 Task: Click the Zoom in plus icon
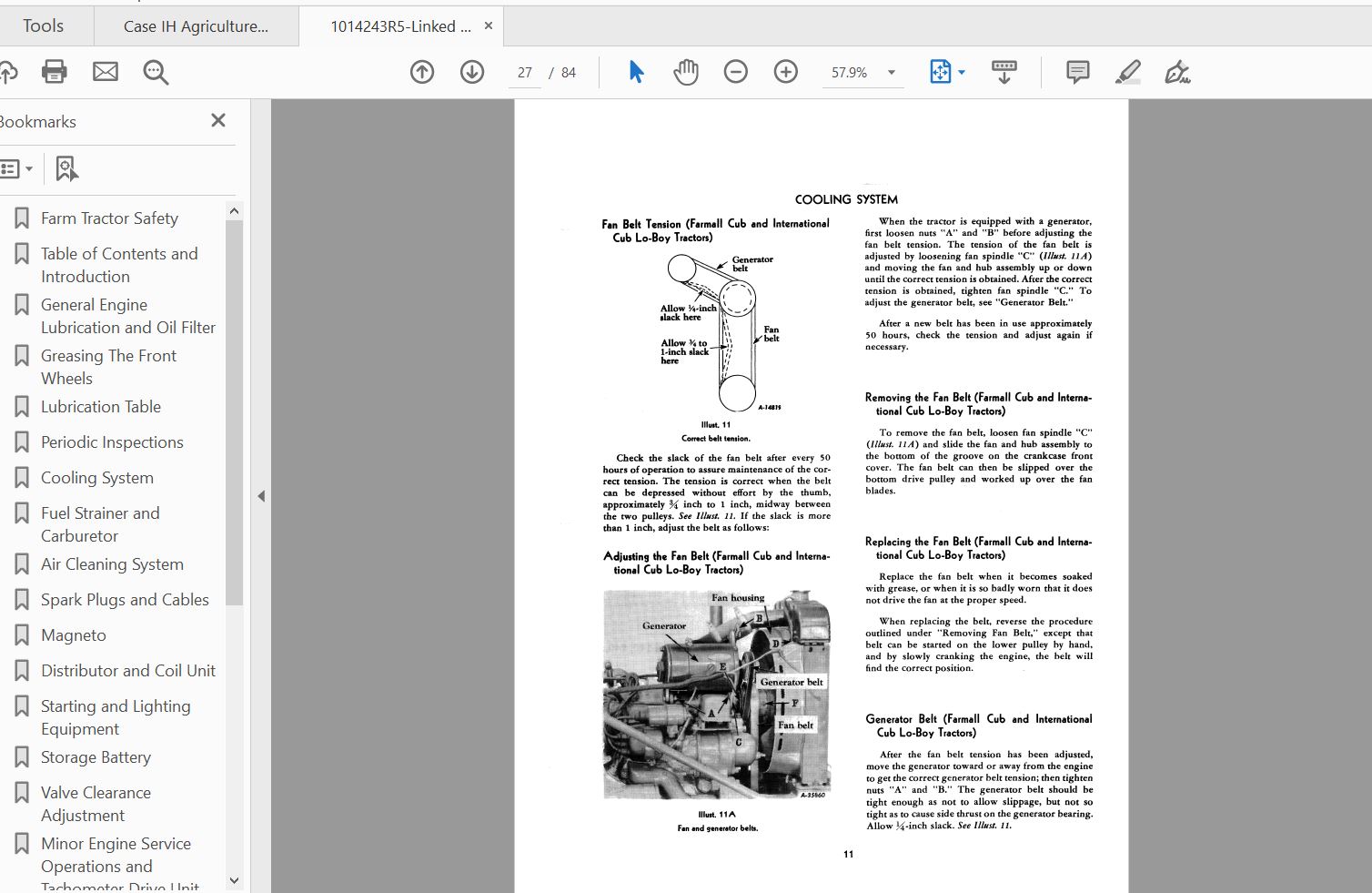pyautogui.click(x=786, y=72)
